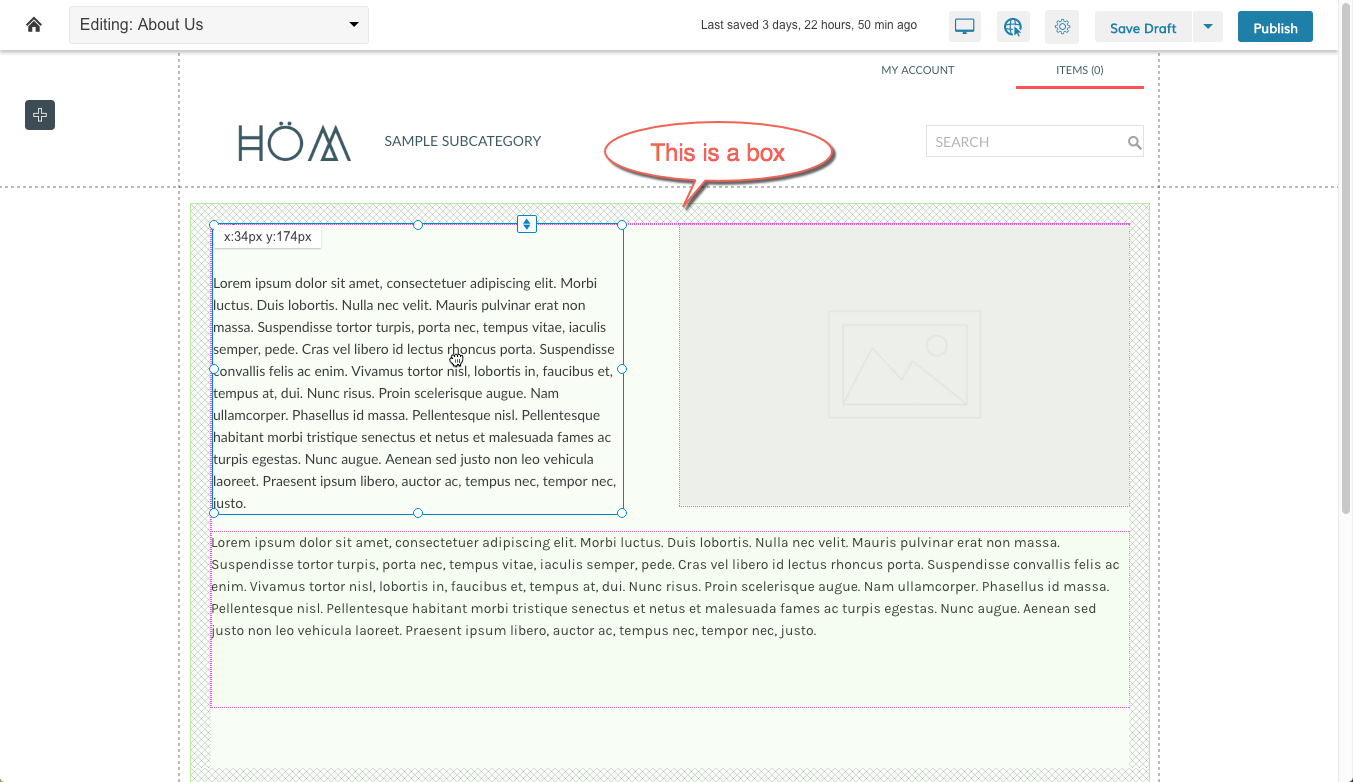Click the Last saved status text
This screenshot has height=782, width=1353.
pyautogui.click(x=809, y=25)
